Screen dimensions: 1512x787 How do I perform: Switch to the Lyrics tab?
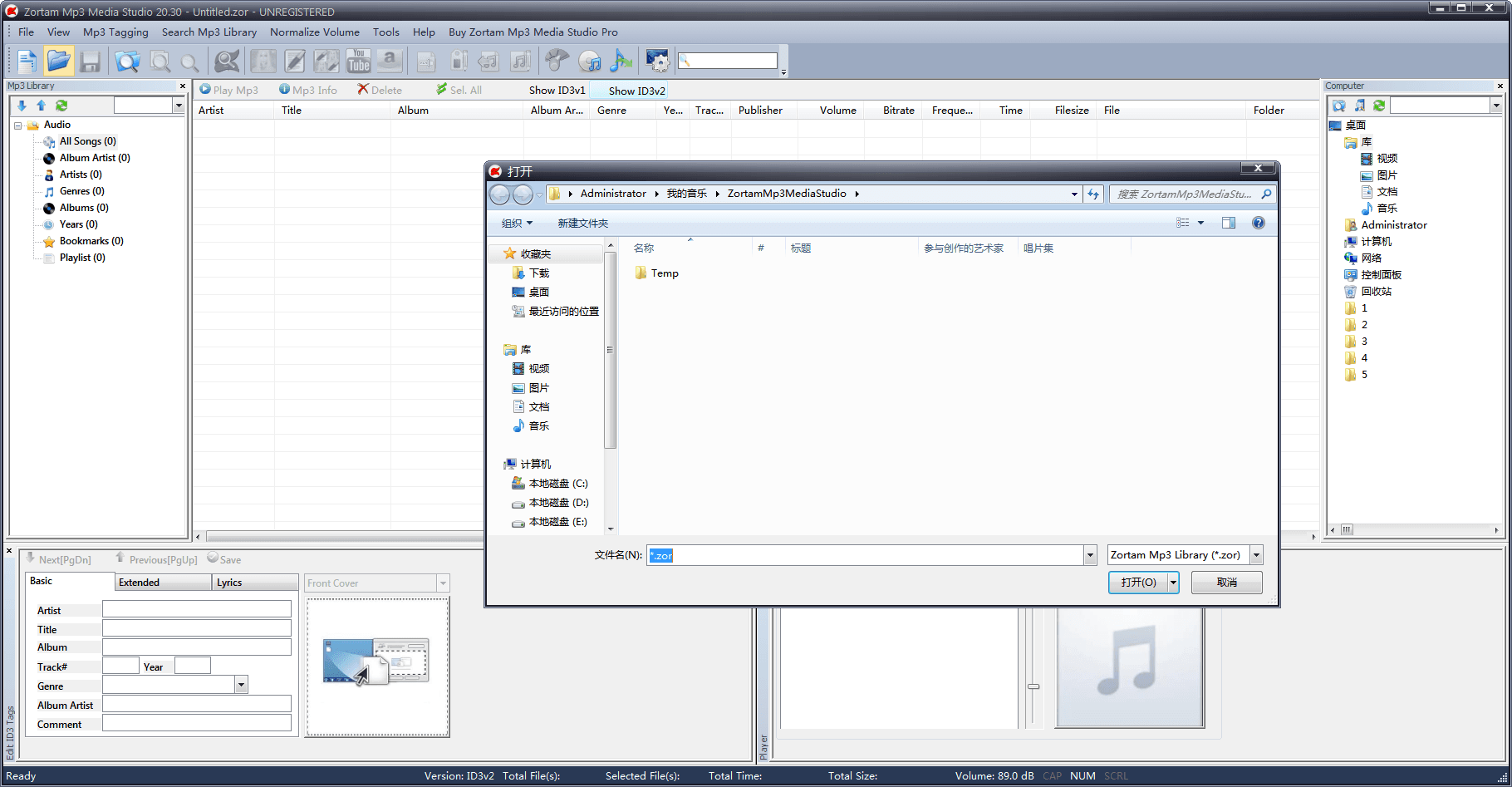(254, 583)
